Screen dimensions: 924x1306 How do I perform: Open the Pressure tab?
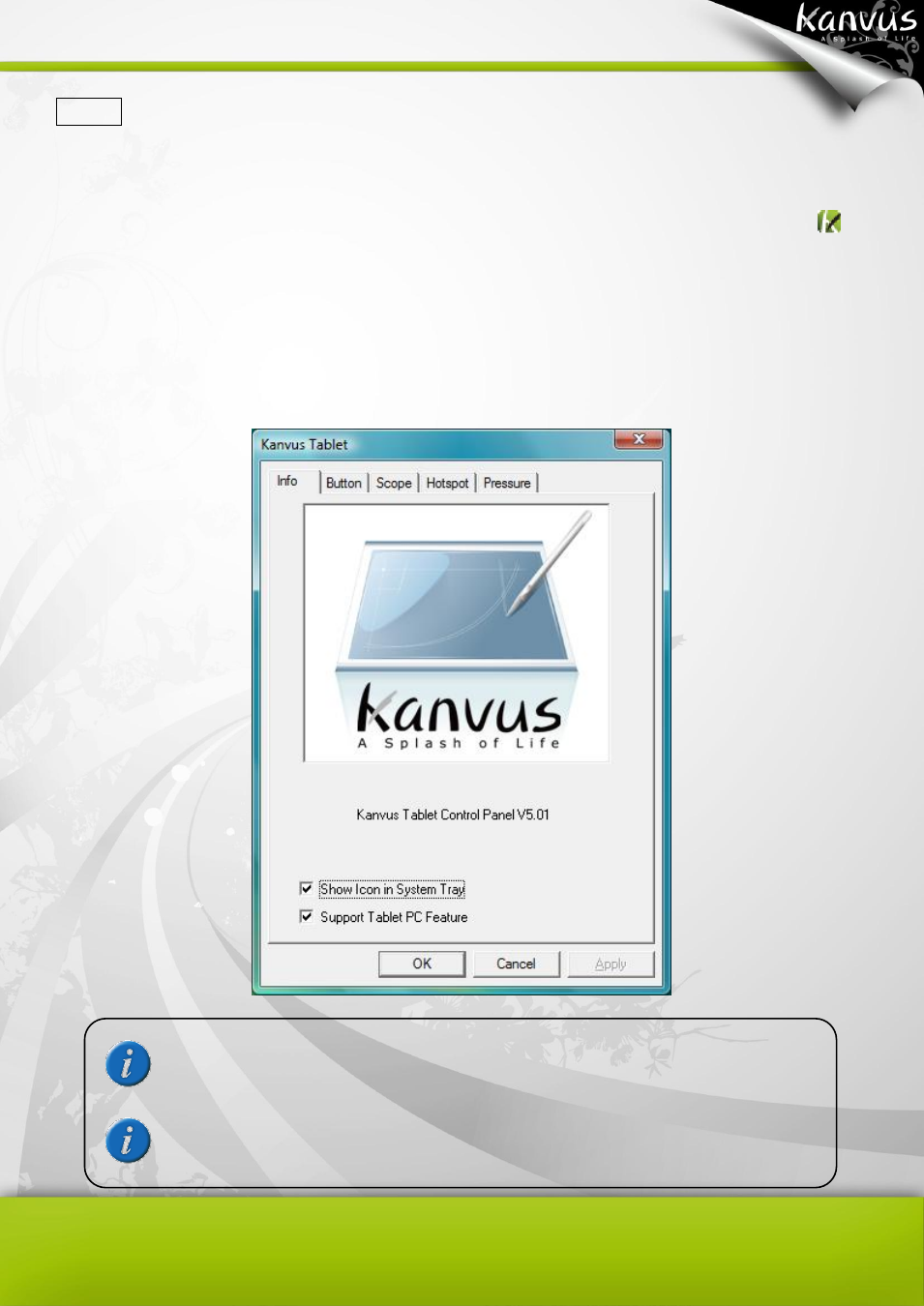pyautogui.click(x=507, y=483)
